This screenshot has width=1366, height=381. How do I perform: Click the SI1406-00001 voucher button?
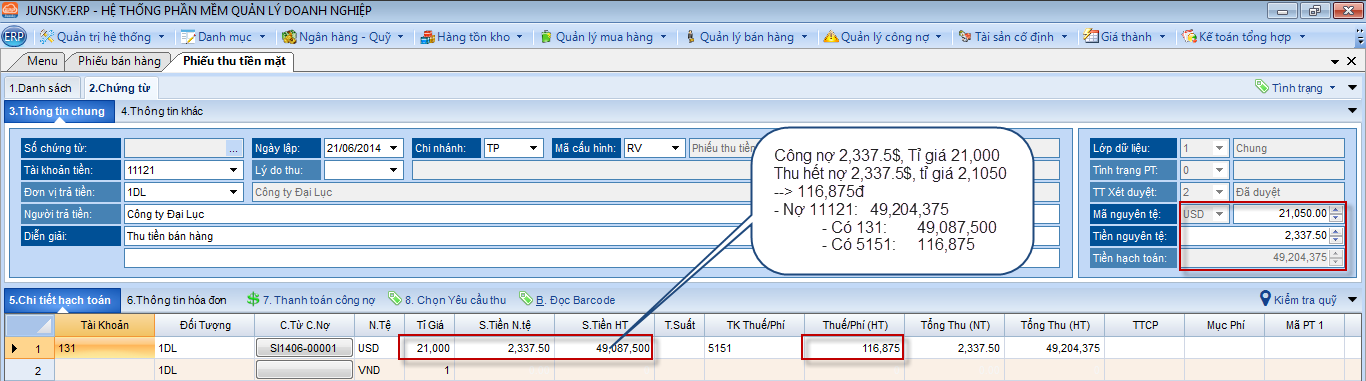coord(305,348)
